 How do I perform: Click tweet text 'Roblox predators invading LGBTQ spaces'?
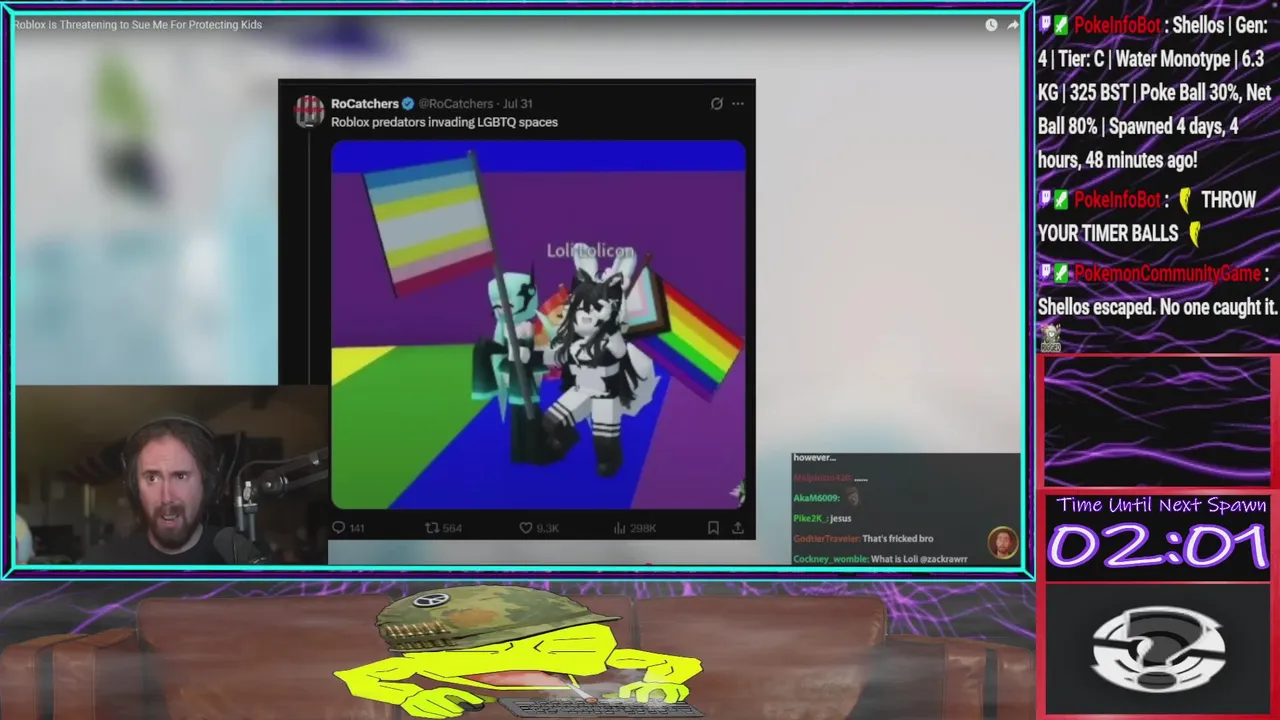[x=444, y=122]
